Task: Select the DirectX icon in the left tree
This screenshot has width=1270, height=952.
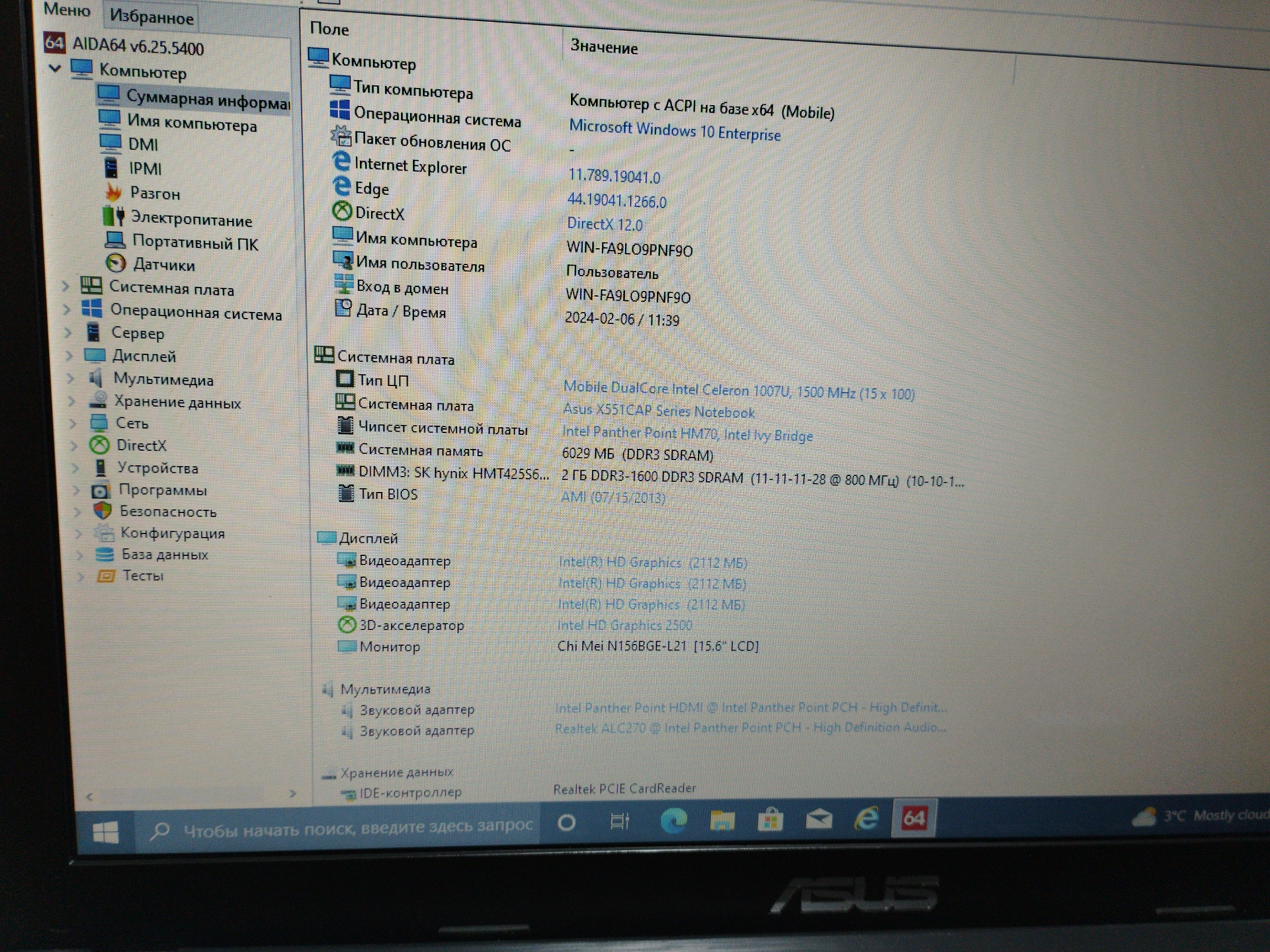Action: (x=100, y=444)
